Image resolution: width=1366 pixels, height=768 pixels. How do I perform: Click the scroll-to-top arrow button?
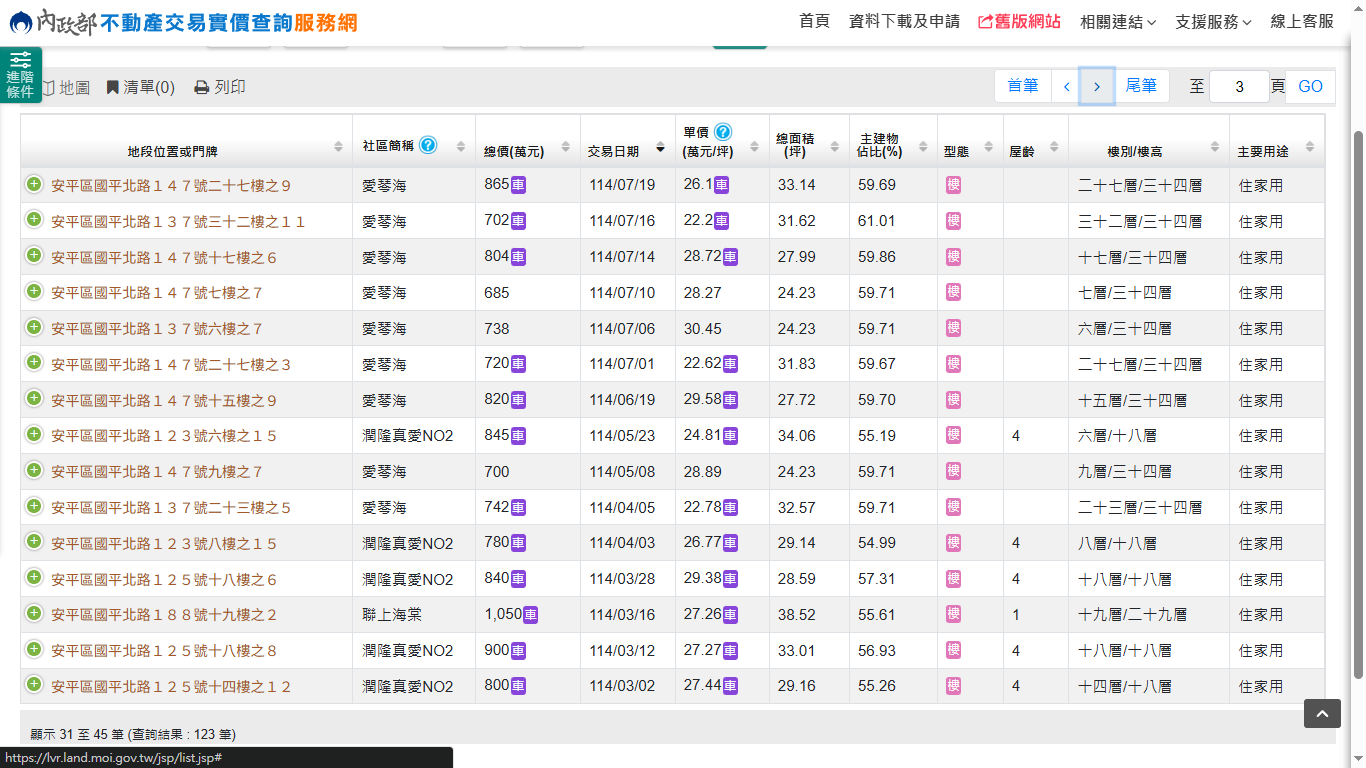pyautogui.click(x=1321, y=713)
